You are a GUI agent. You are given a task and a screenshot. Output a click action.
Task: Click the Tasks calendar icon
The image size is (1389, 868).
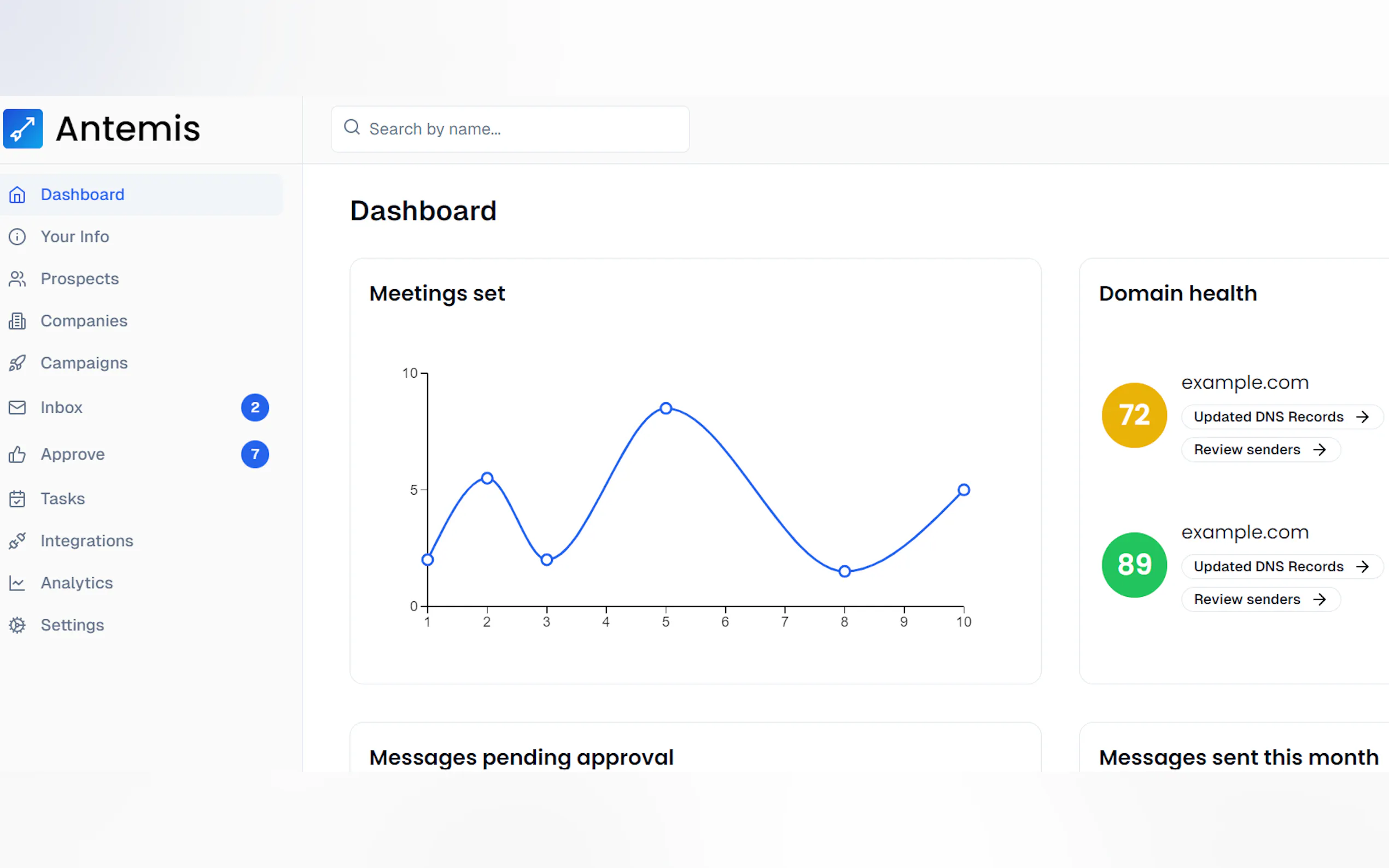coord(17,499)
